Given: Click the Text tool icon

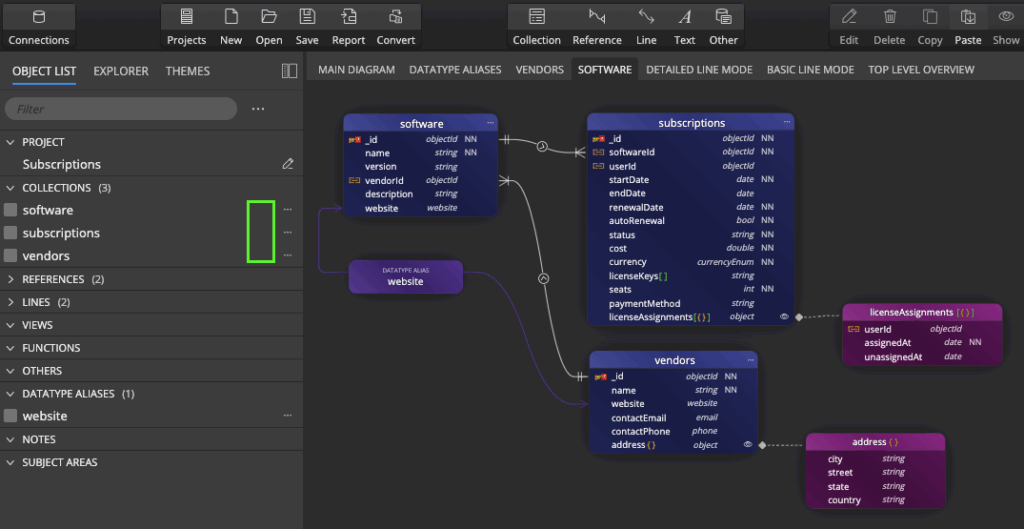Looking at the screenshot, I should click(684, 17).
